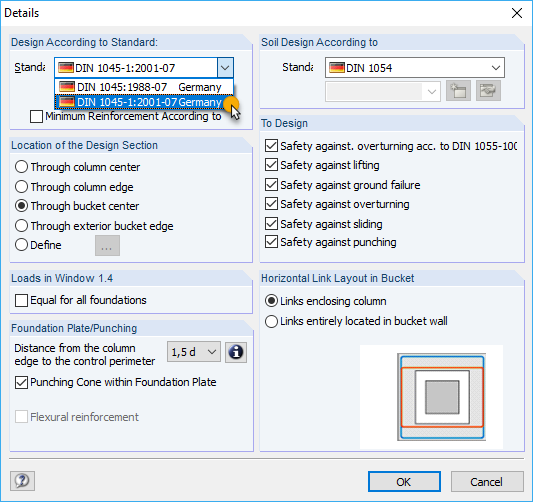This screenshot has height=502, width=533.
Task: Click the new soil profile icon
Action: coord(458,91)
